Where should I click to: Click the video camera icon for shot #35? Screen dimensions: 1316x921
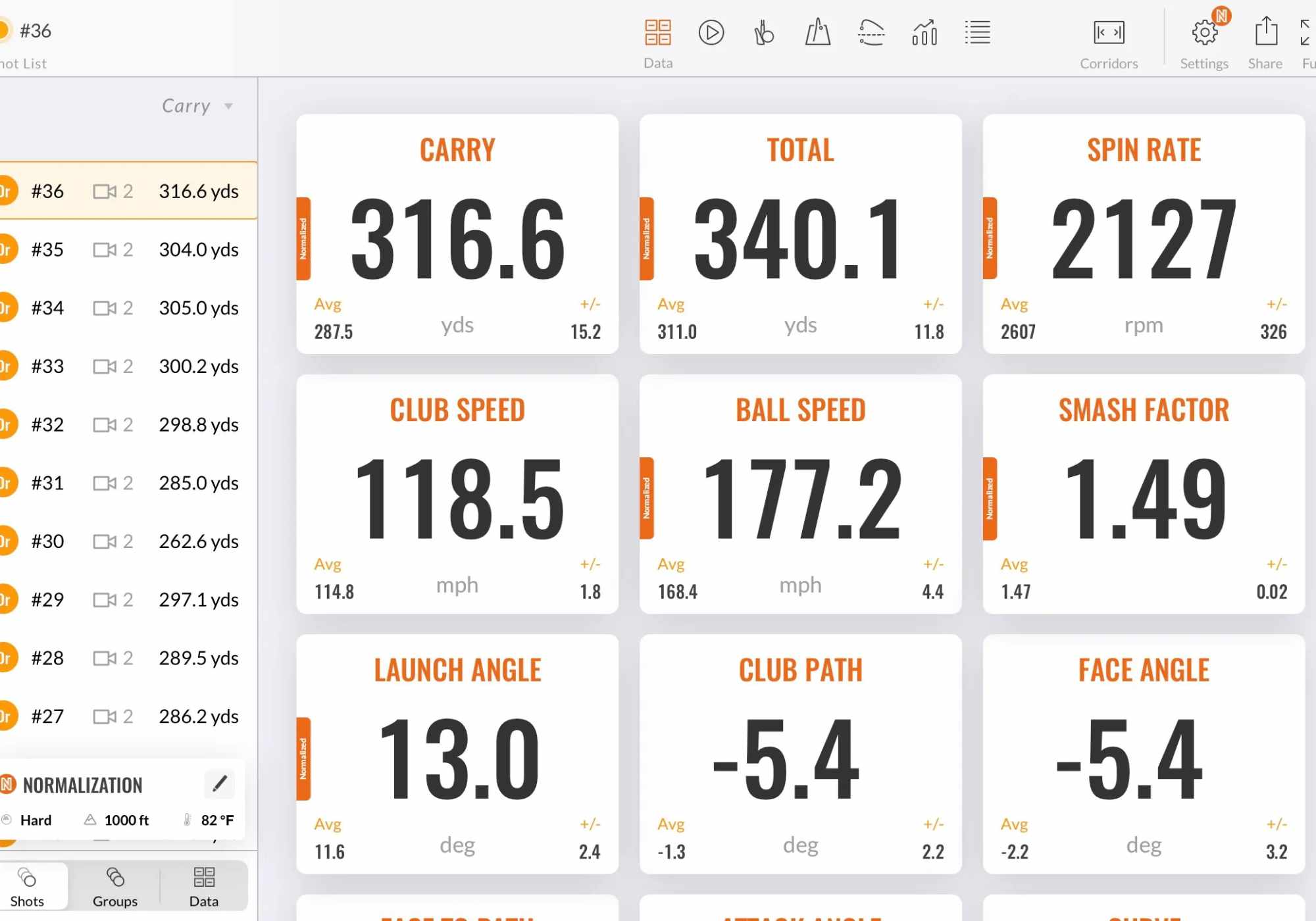[x=105, y=250]
